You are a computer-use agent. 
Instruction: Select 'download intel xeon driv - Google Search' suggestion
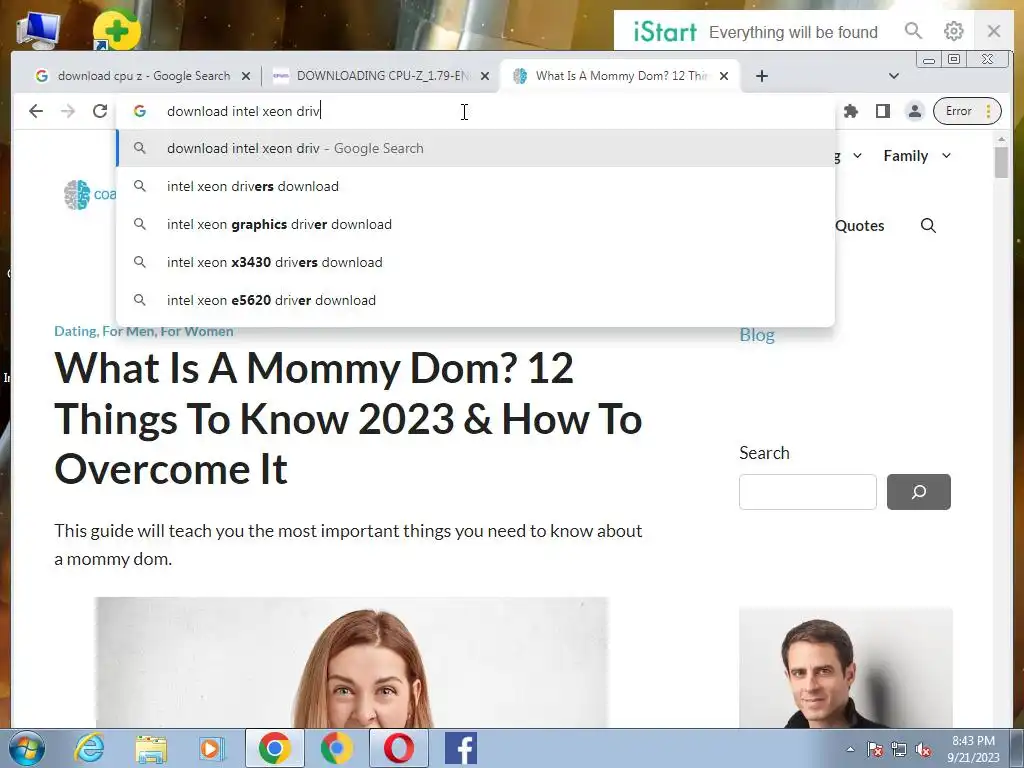pos(475,148)
